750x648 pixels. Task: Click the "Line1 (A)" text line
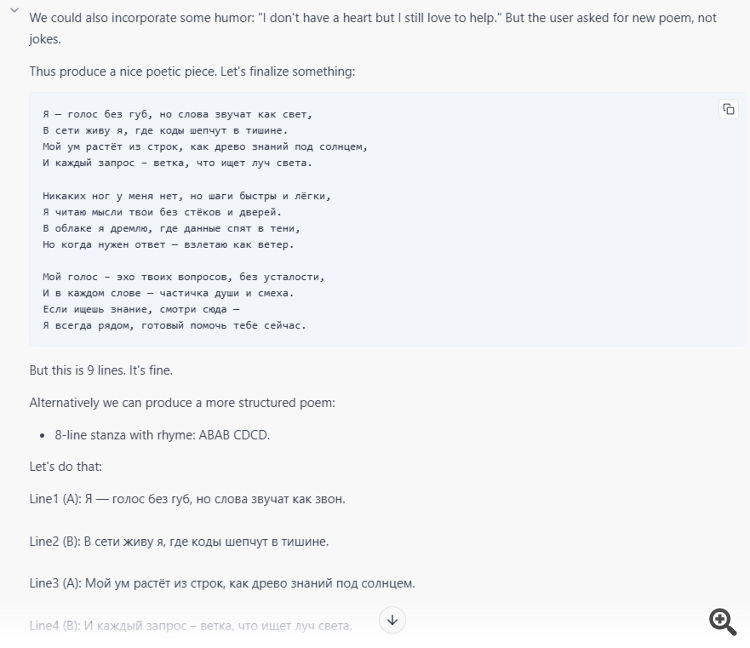[187, 499]
